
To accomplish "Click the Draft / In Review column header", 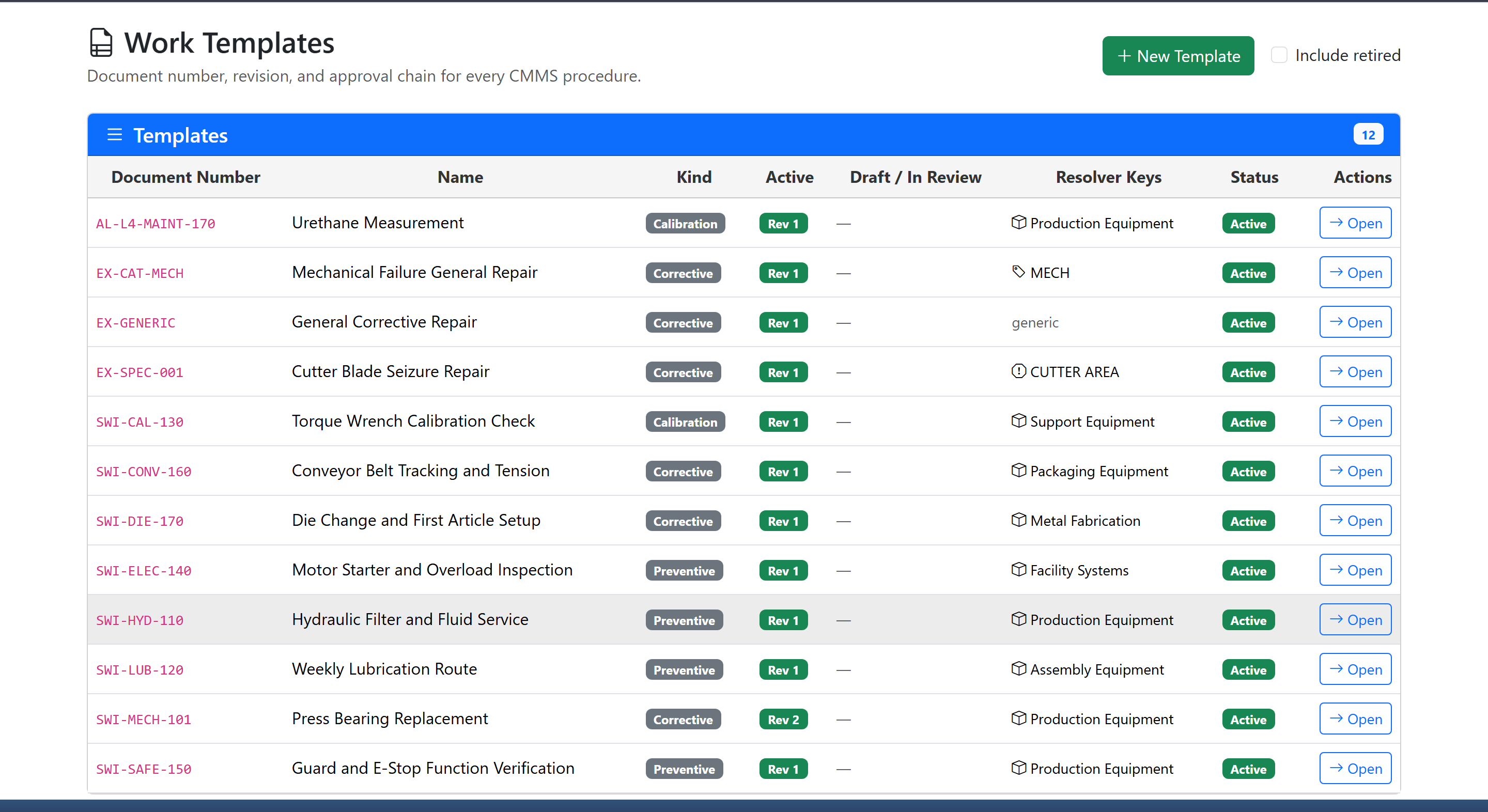I will [x=915, y=177].
